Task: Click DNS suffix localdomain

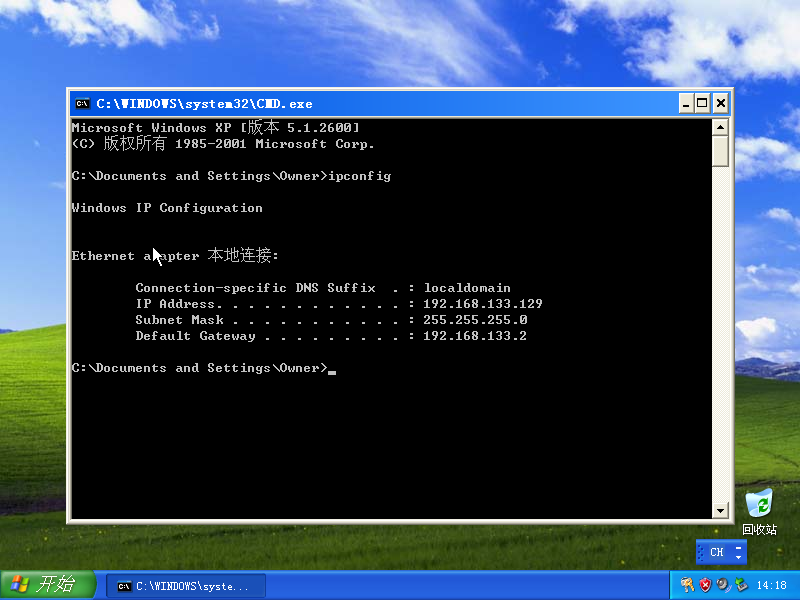Action: [467, 288]
